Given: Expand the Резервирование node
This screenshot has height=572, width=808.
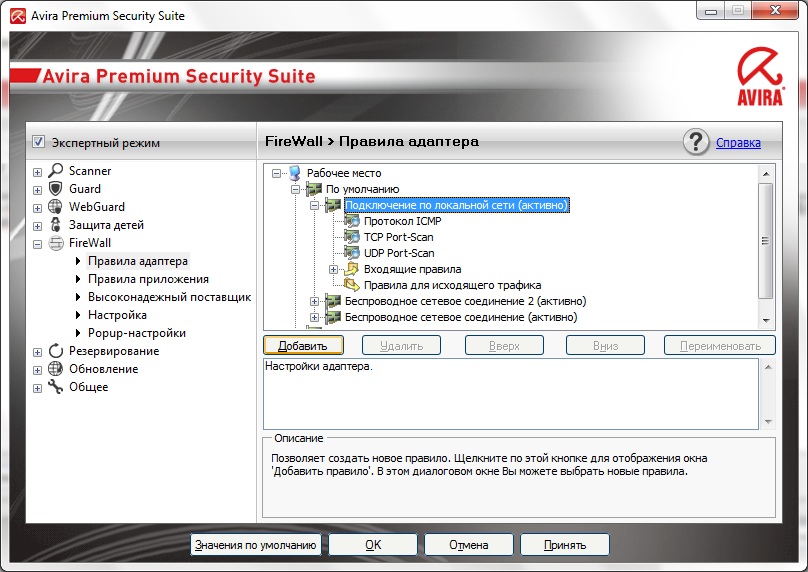Looking at the screenshot, I should click(x=37, y=352).
